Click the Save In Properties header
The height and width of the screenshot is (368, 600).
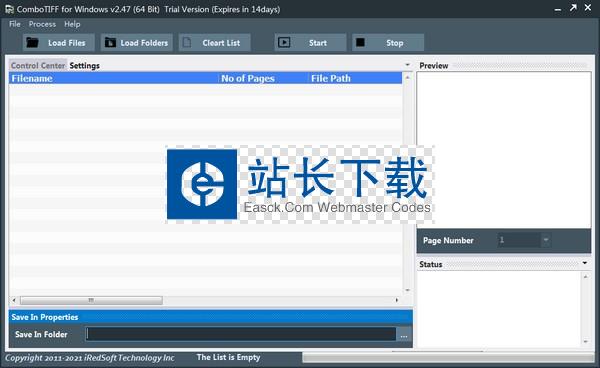(x=210, y=317)
